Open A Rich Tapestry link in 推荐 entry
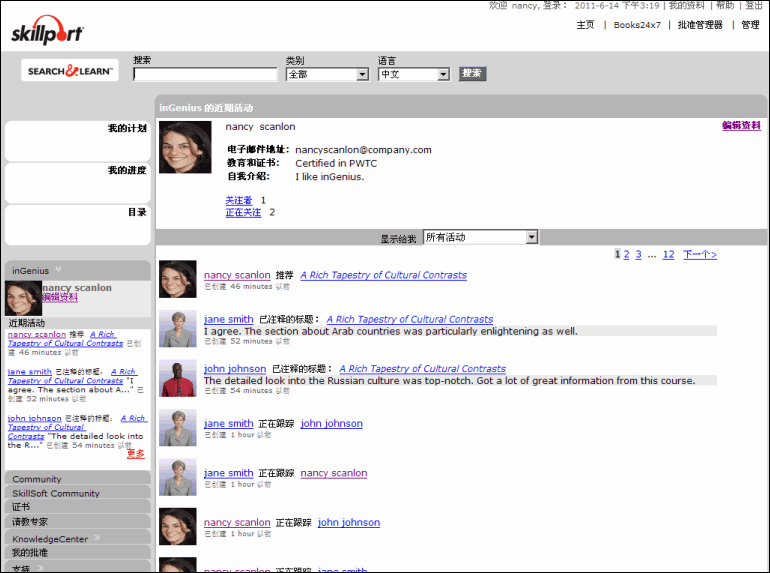The image size is (770, 573). tap(384, 275)
